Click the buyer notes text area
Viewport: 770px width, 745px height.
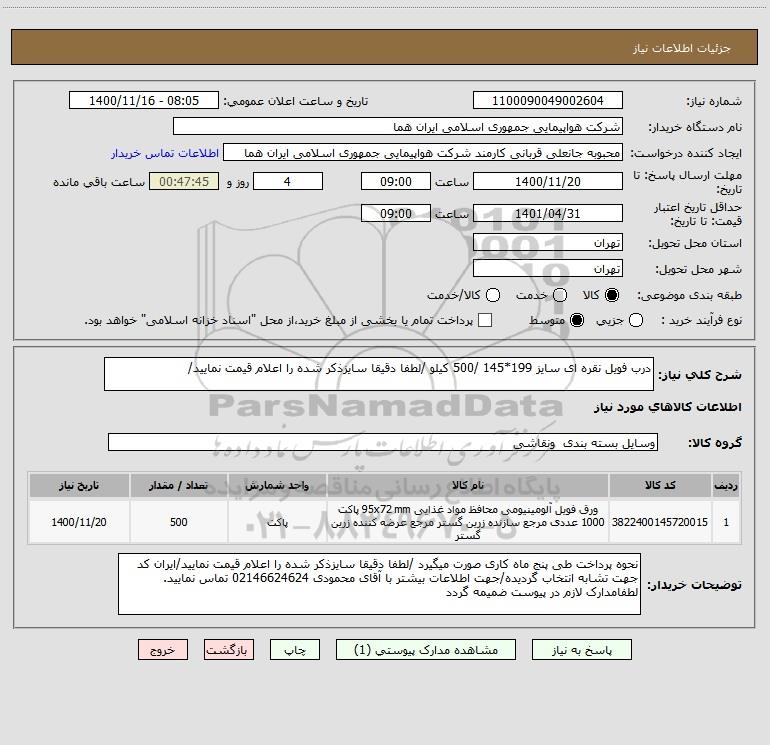pyautogui.click(x=379, y=584)
